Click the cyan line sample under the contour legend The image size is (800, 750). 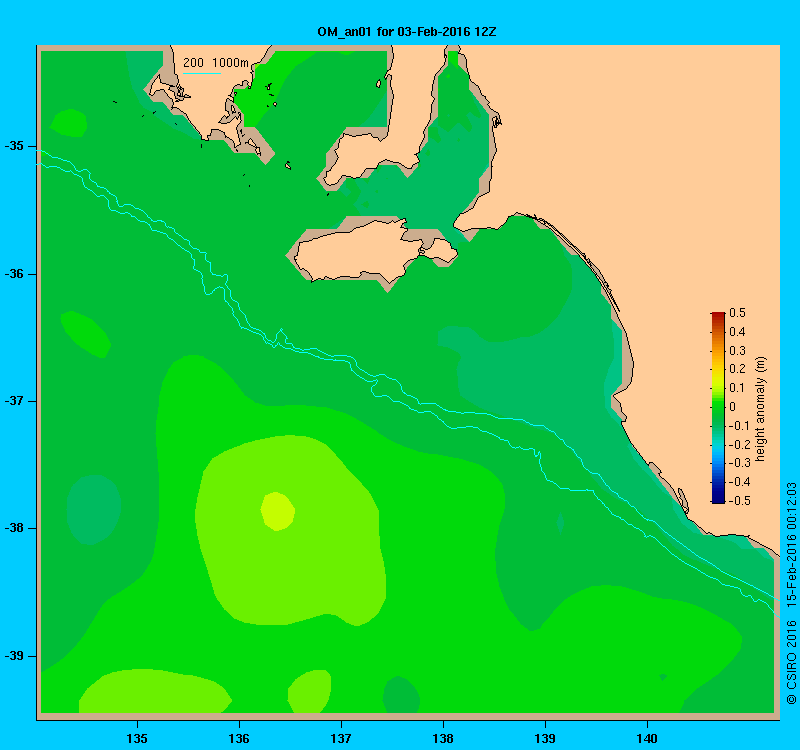tap(202, 73)
